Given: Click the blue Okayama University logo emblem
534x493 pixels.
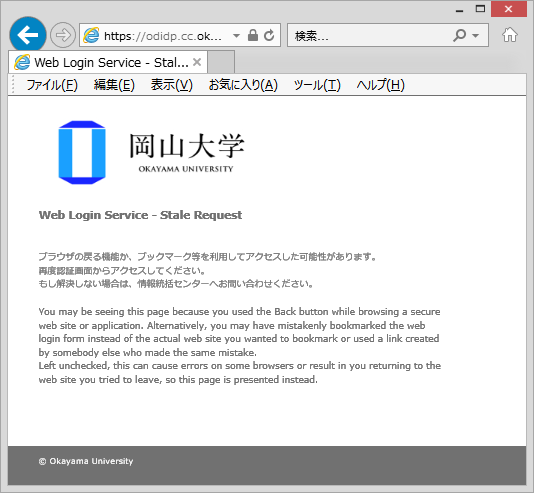Looking at the screenshot, I should coord(82,153).
